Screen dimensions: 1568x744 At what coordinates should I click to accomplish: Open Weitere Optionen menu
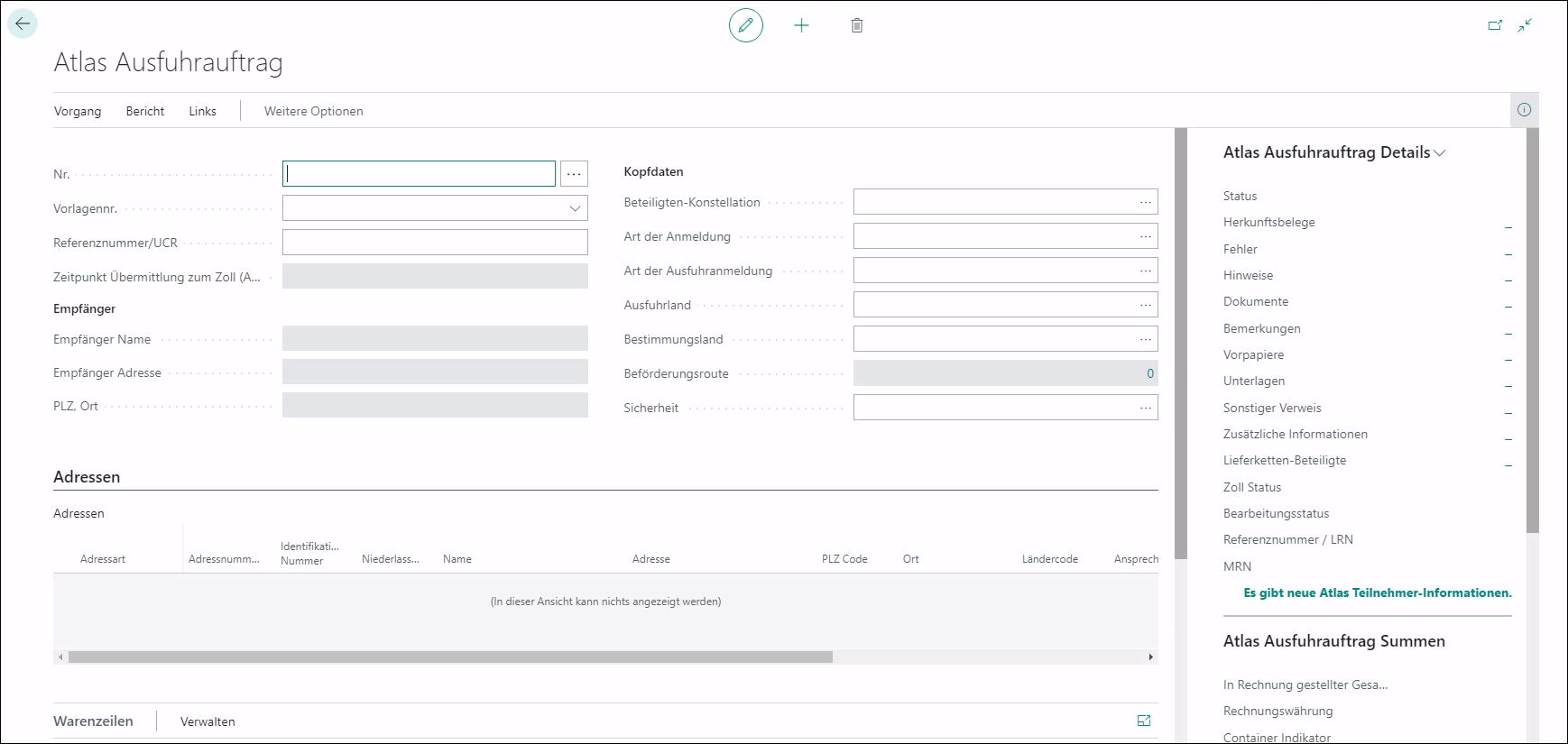click(x=314, y=111)
